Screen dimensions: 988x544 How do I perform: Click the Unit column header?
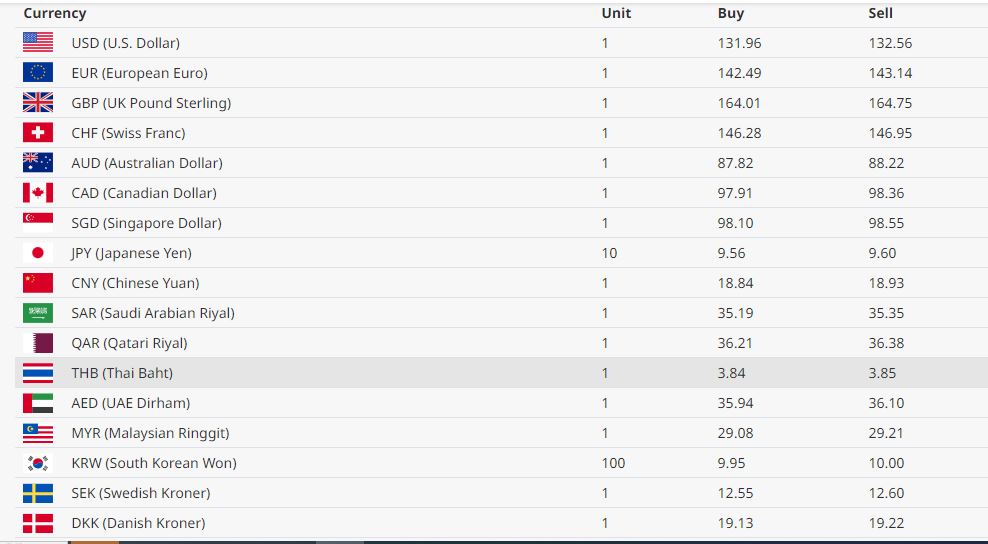[616, 13]
